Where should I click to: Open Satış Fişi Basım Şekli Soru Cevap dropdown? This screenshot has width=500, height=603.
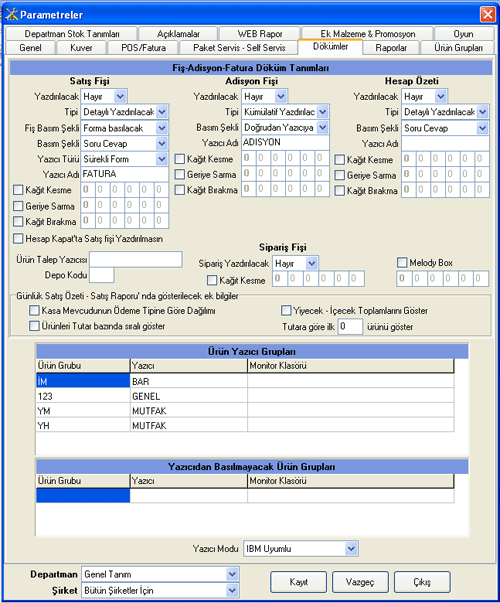[x=162, y=143]
